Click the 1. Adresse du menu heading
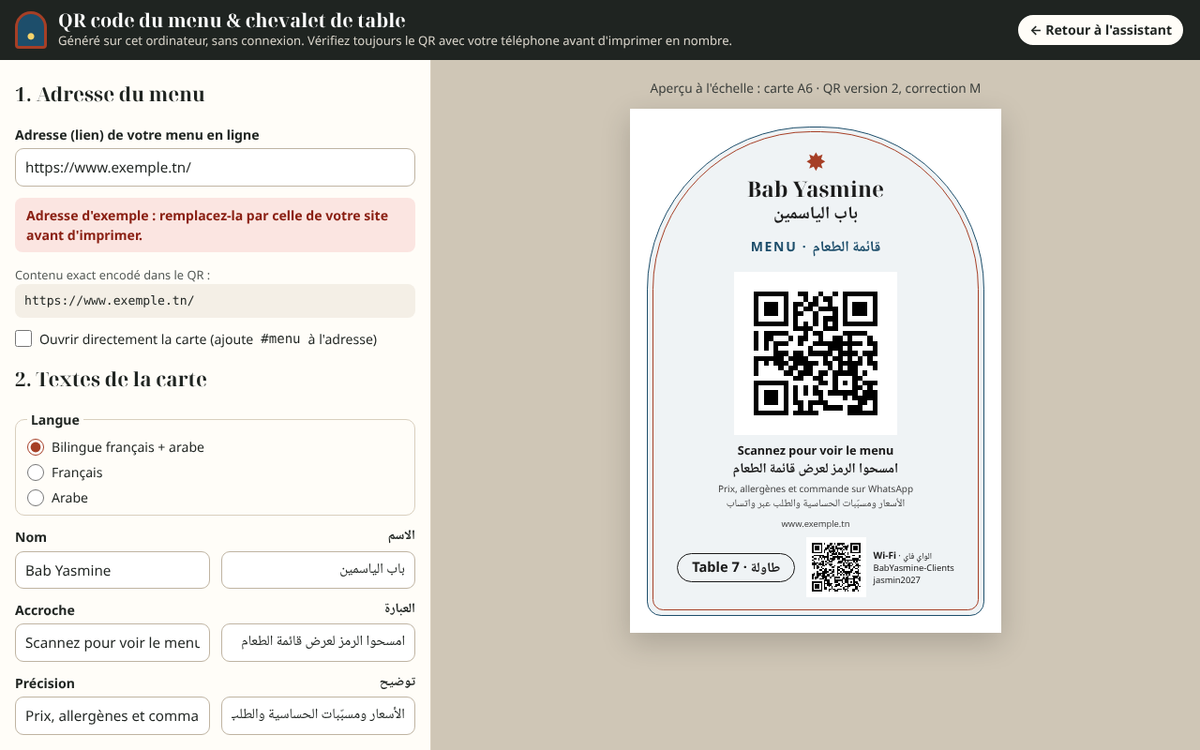The width and height of the screenshot is (1200, 750). 110,94
